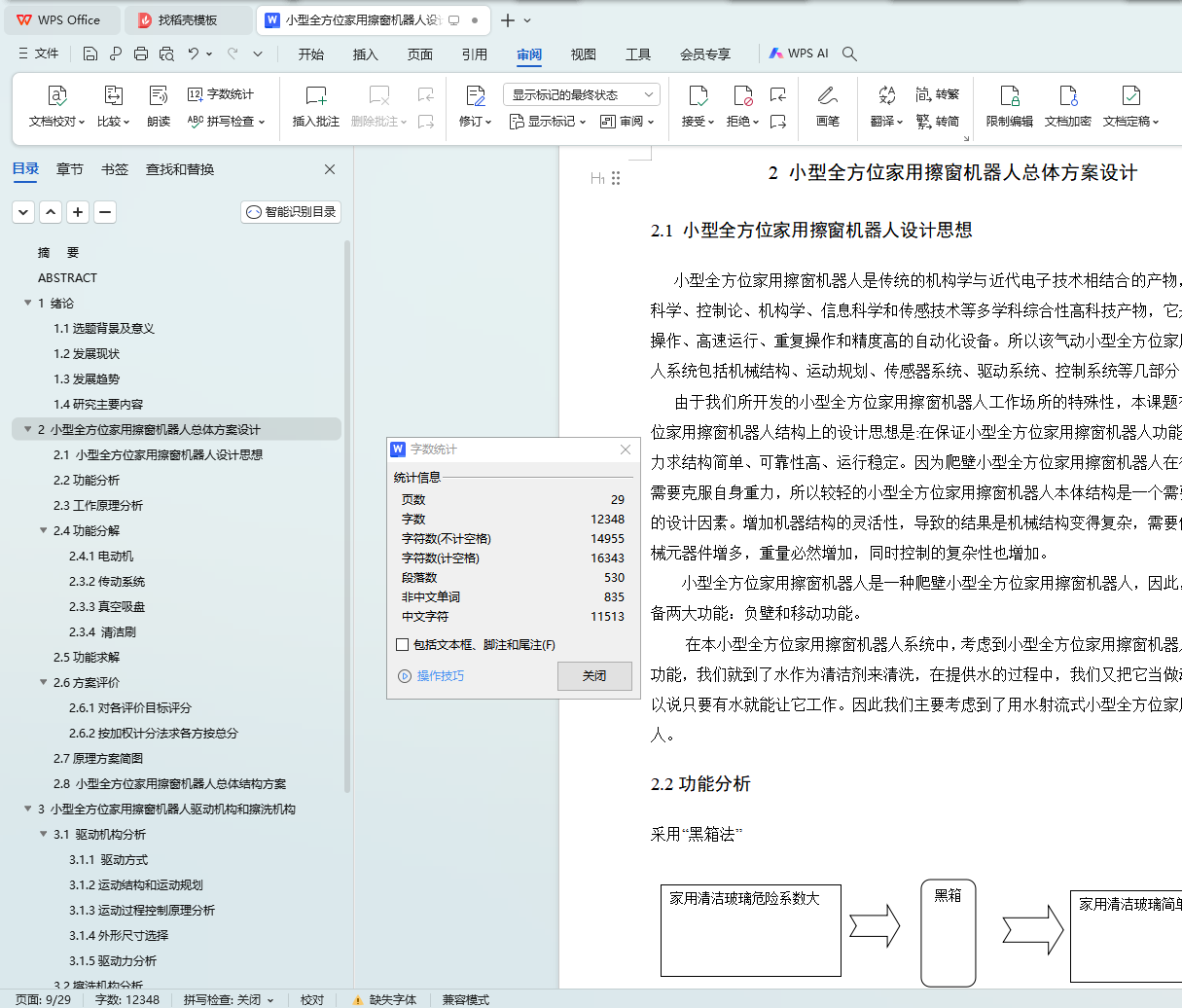The height and width of the screenshot is (1008, 1182).
Task: Collapse the 3.1 驱动机构分析 outline node
Action: (43, 834)
